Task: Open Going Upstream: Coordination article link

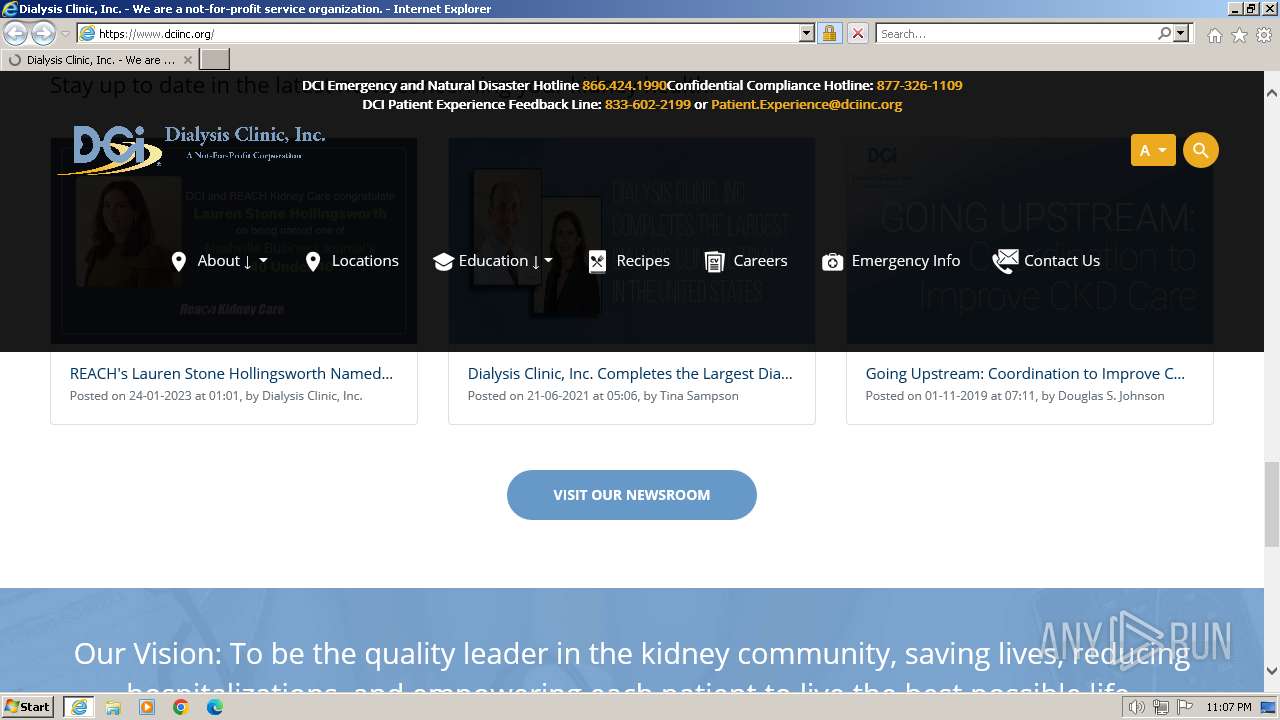Action: point(1025,373)
